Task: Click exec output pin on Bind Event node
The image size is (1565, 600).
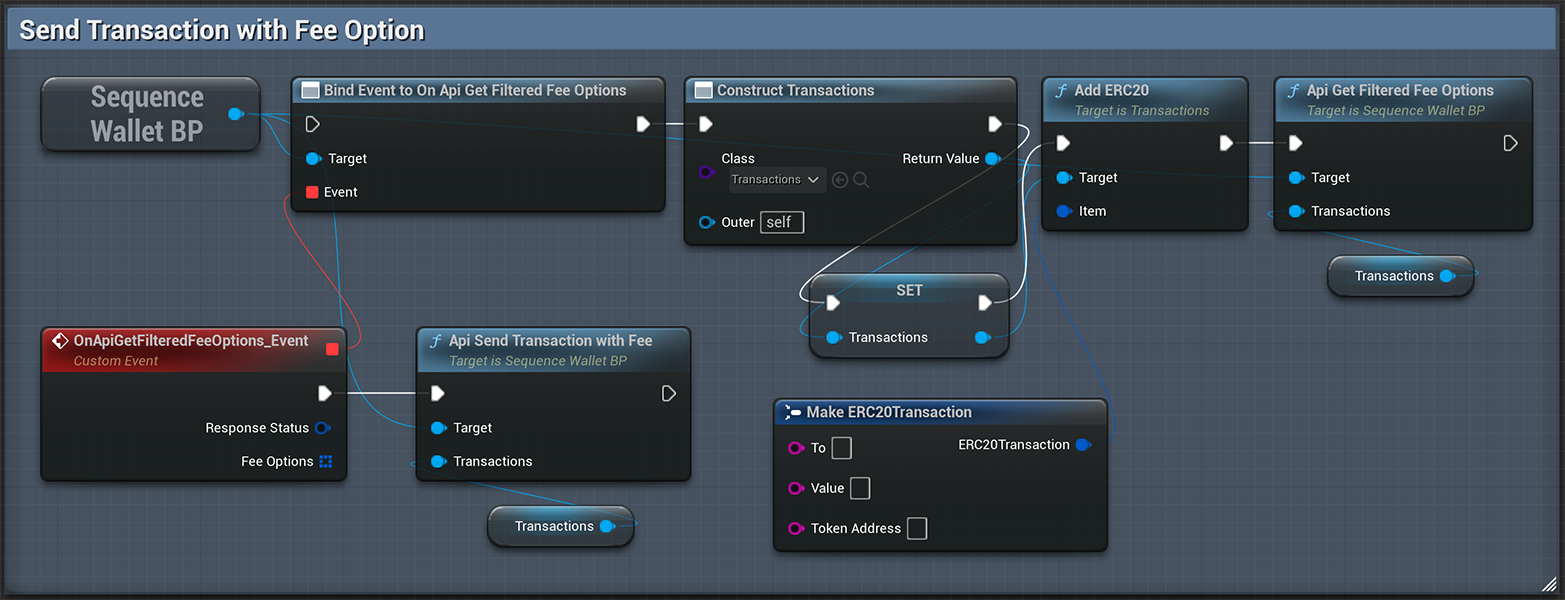Action: [x=643, y=124]
